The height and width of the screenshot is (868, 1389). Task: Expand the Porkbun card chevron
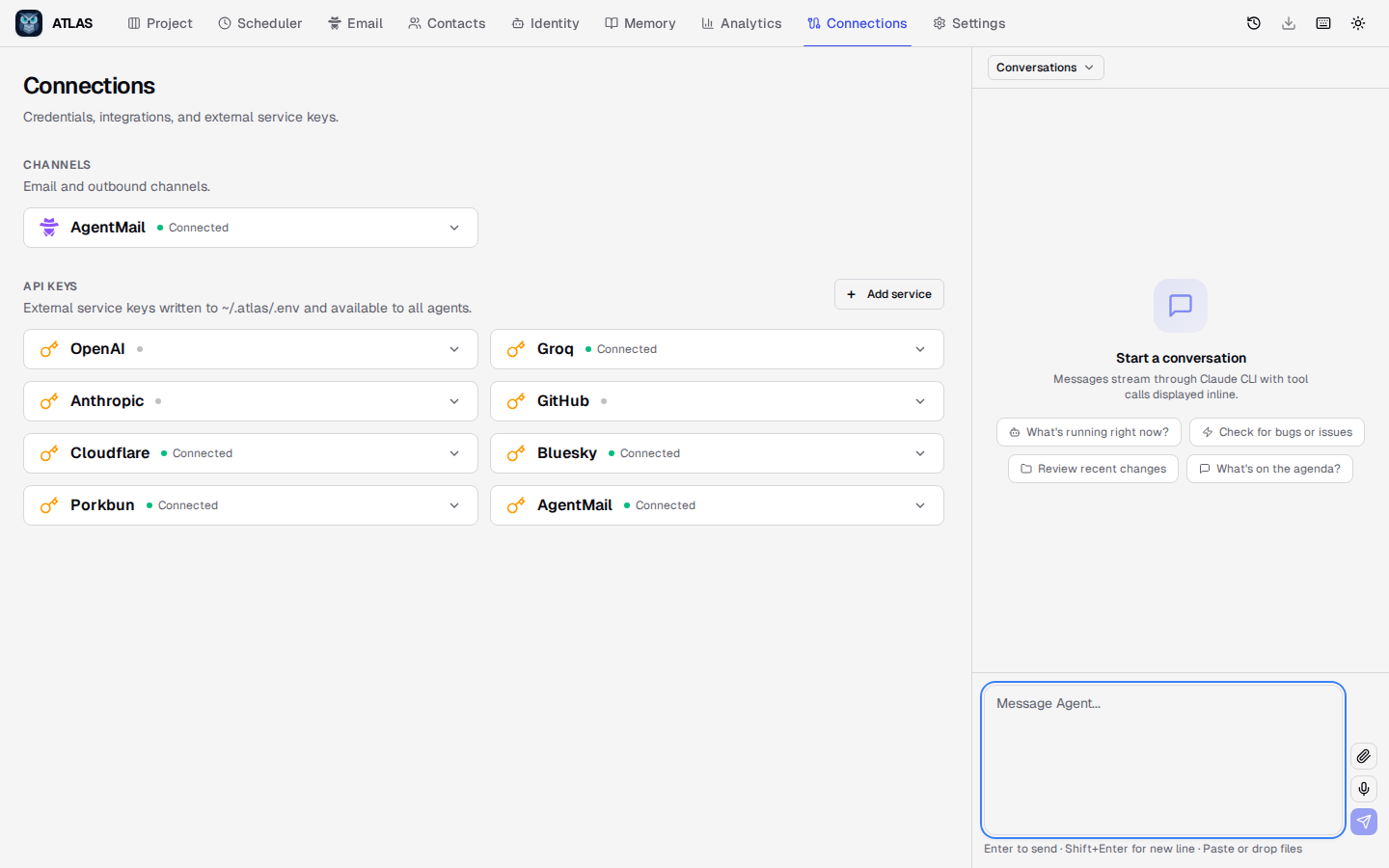point(454,505)
